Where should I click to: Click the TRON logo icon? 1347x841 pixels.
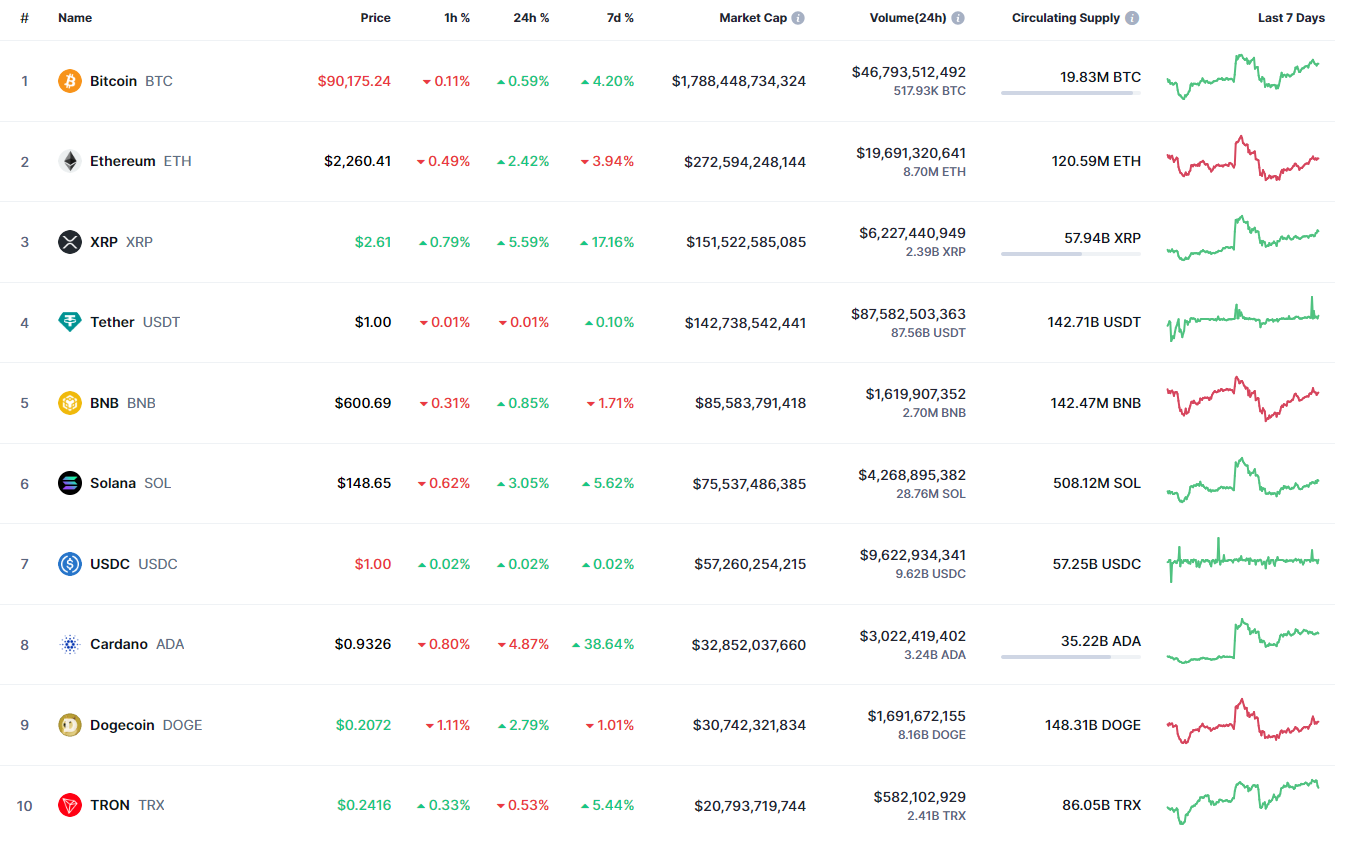point(70,805)
